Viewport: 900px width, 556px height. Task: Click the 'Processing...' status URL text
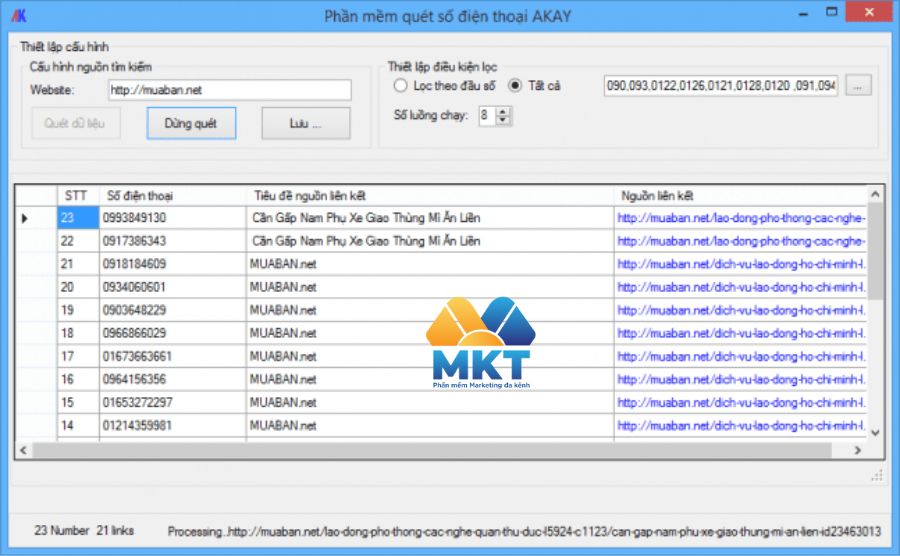(524, 532)
